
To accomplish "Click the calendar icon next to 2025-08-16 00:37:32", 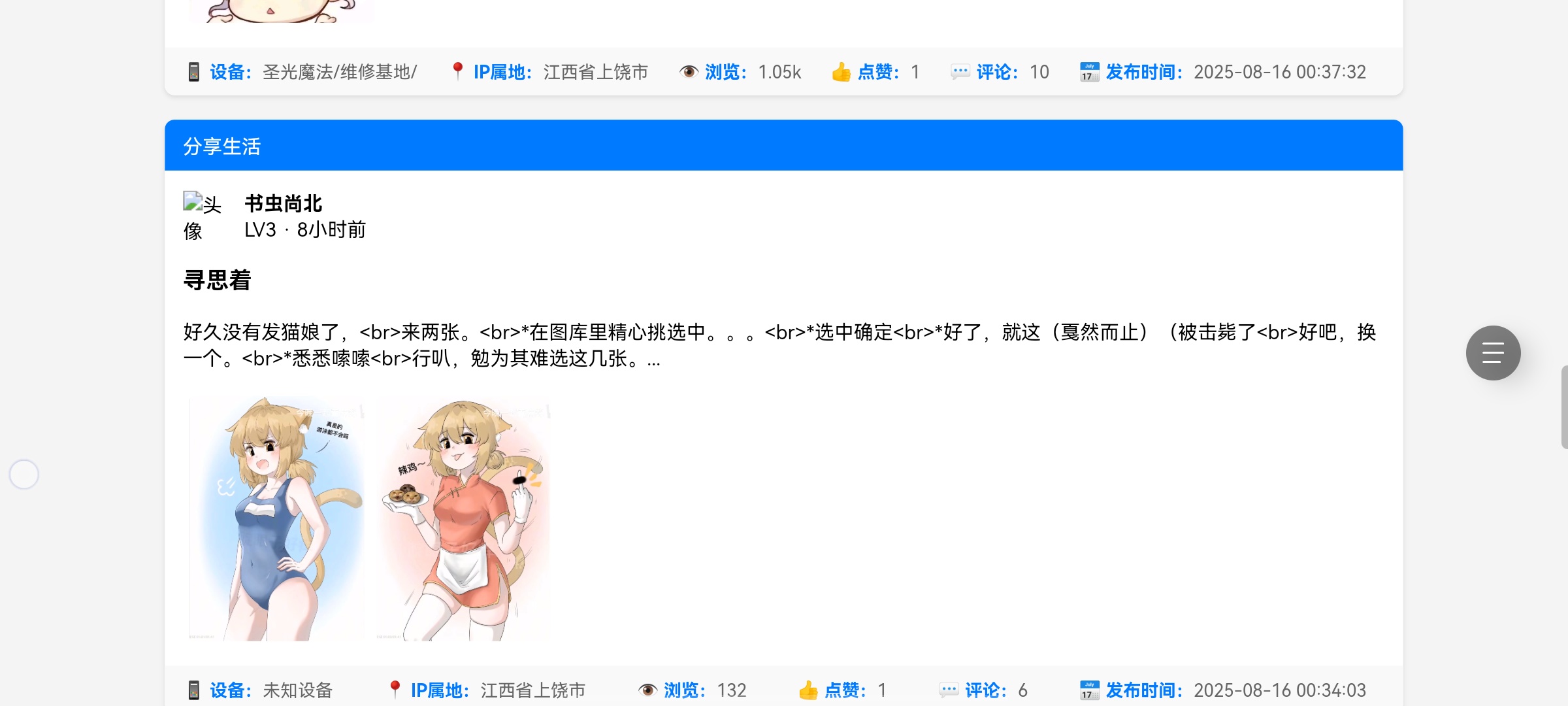I will pos(1090,72).
